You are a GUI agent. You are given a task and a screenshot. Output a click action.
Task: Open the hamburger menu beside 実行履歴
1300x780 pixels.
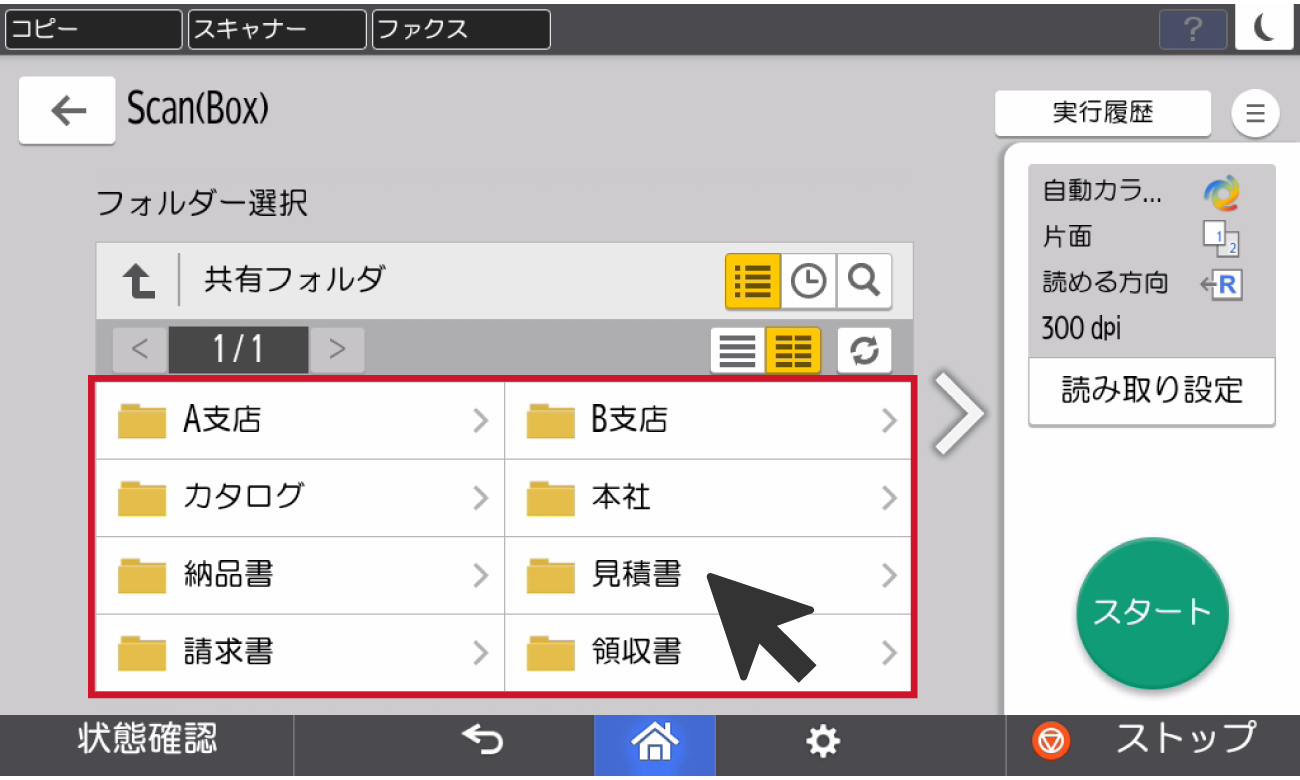click(x=1255, y=113)
